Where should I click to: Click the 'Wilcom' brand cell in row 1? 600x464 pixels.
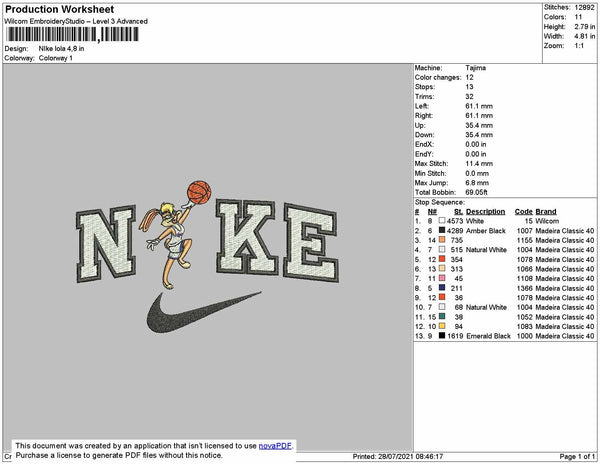547,221
